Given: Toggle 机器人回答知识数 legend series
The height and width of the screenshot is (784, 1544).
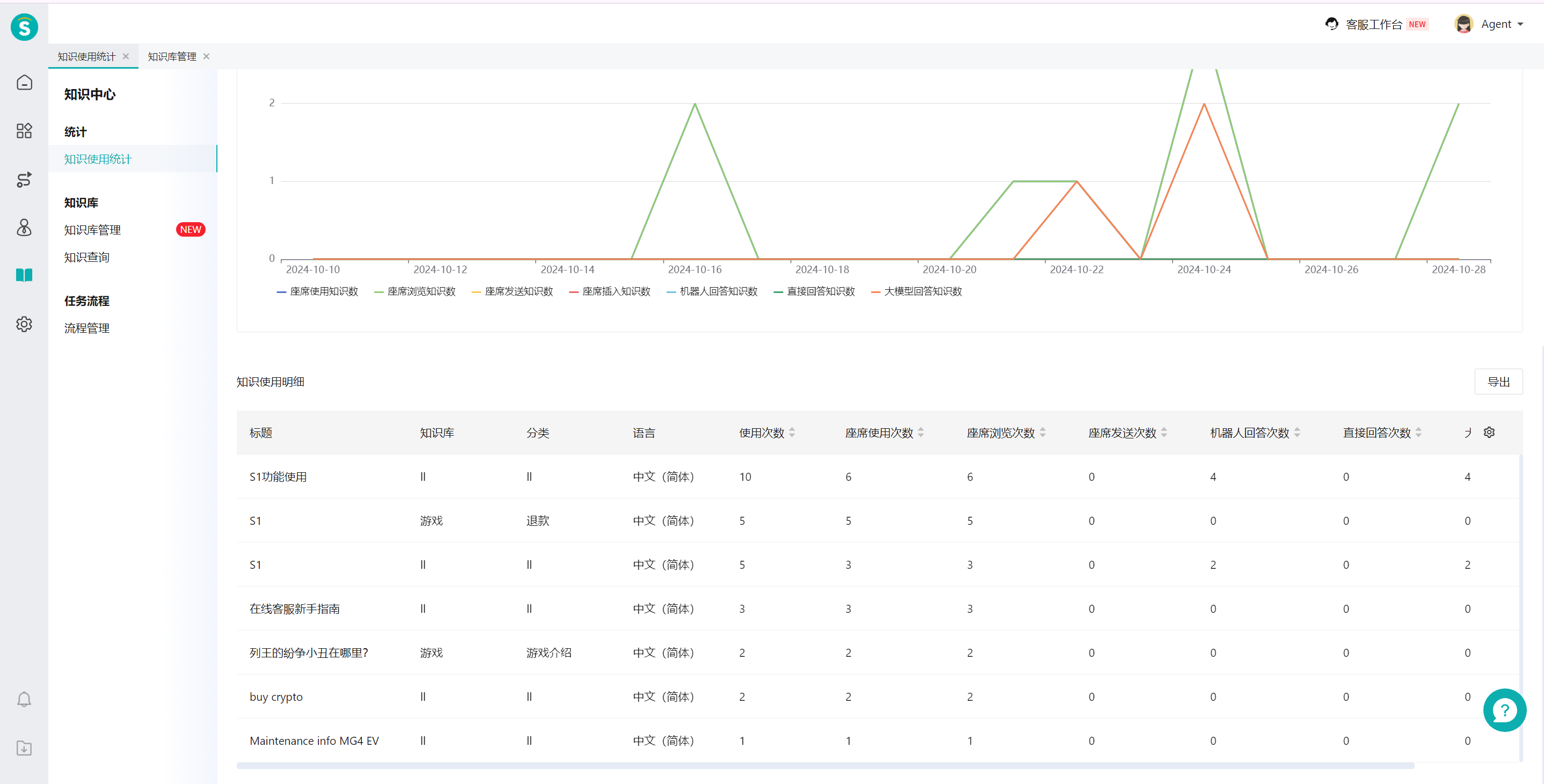Looking at the screenshot, I should click(x=712, y=292).
